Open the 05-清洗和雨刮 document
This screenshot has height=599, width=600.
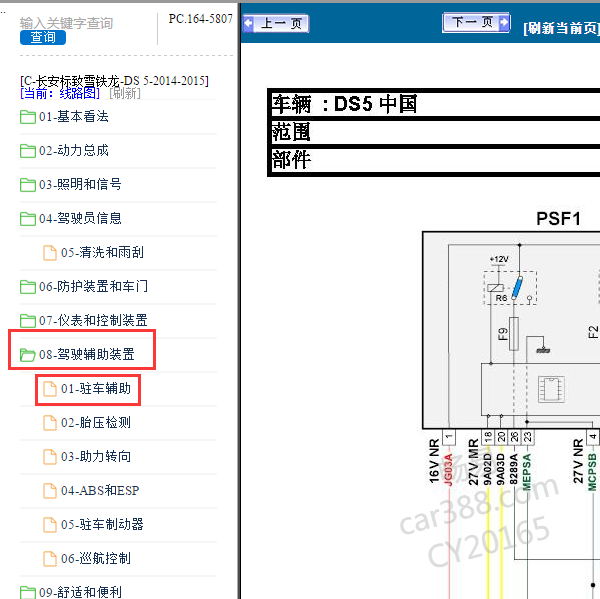coord(102,253)
